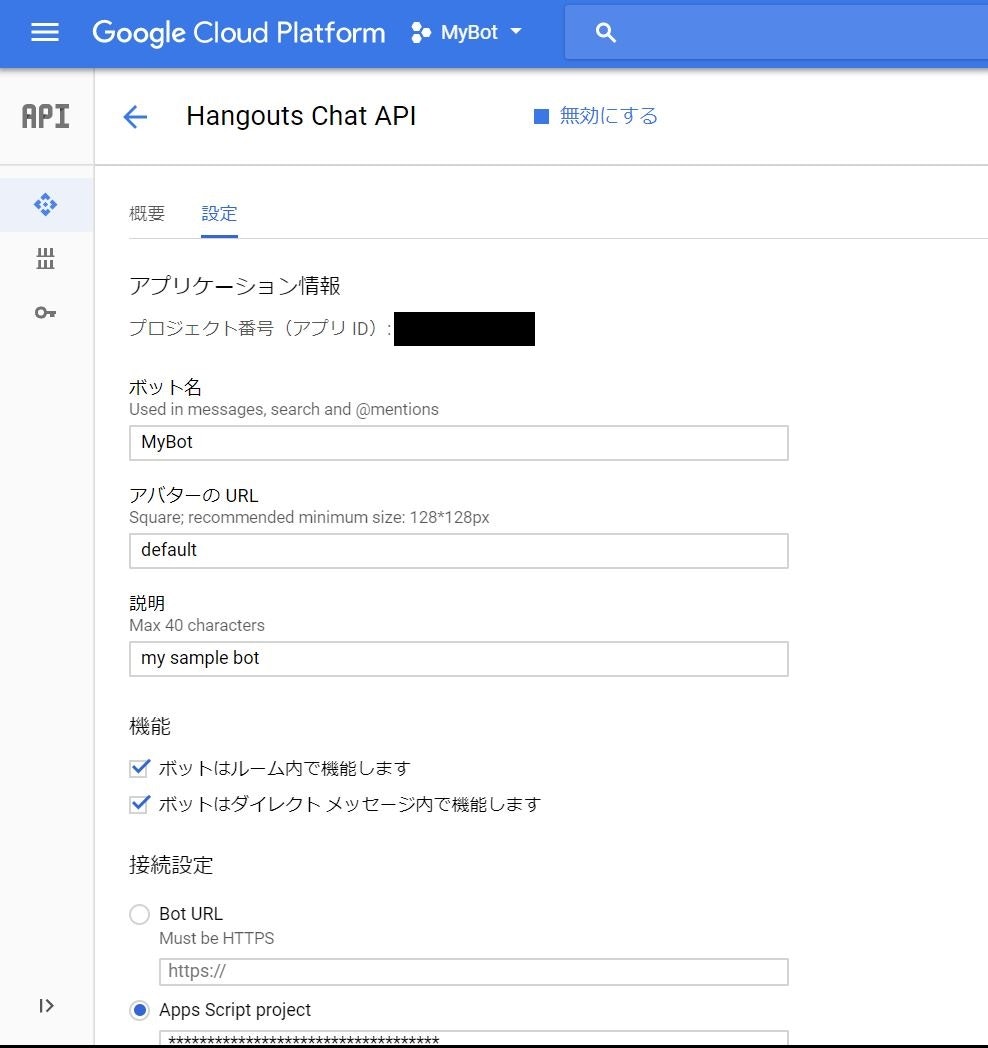Screen dimensions: 988x1048
Task: Click the https:// Bot URL input
Action: (x=473, y=972)
